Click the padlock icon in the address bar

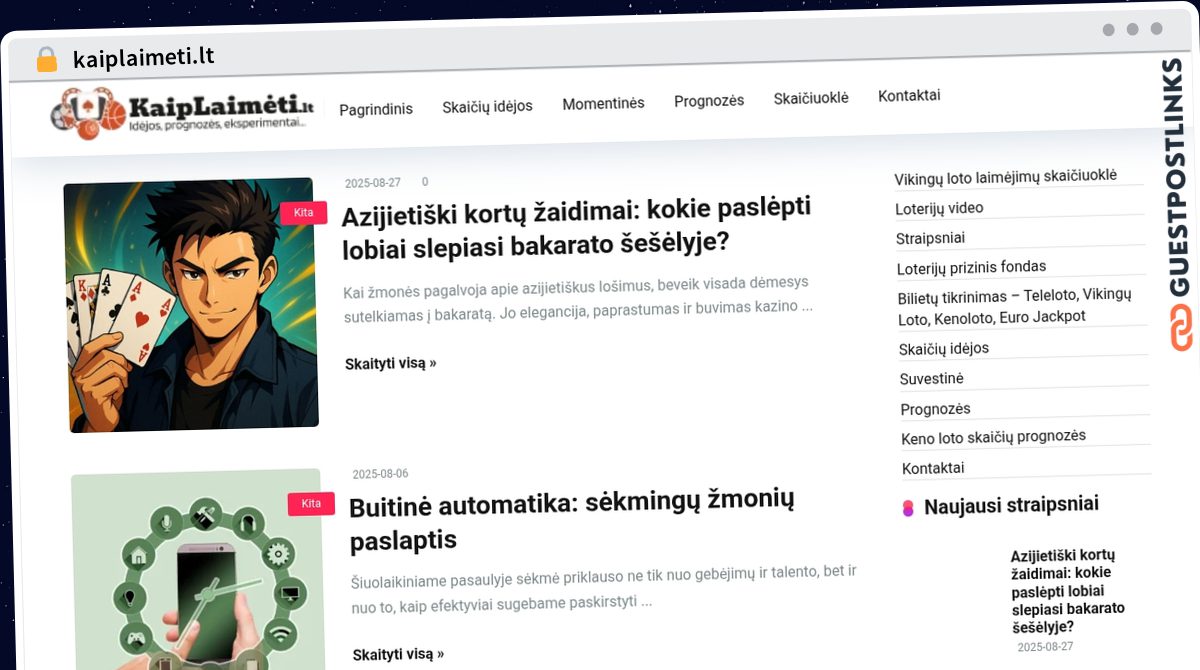tap(47, 60)
